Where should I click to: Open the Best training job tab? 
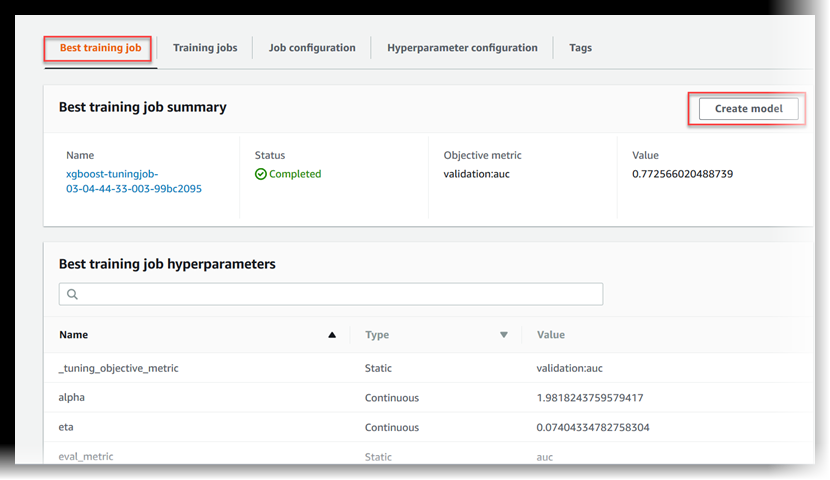[97, 48]
